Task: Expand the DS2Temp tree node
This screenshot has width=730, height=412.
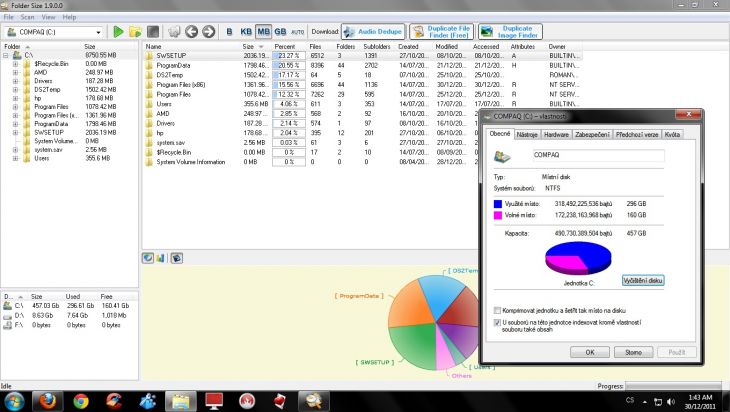Action: click(15, 90)
